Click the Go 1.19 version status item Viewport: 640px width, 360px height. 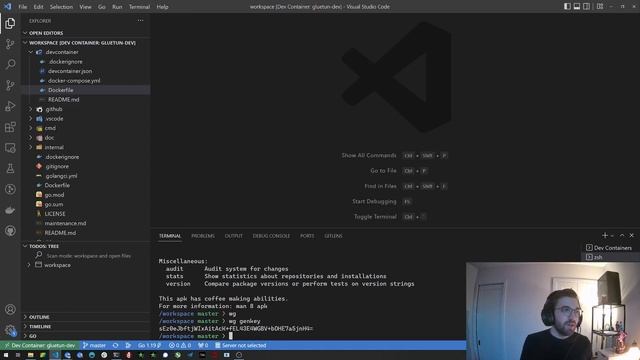[x=149, y=345]
